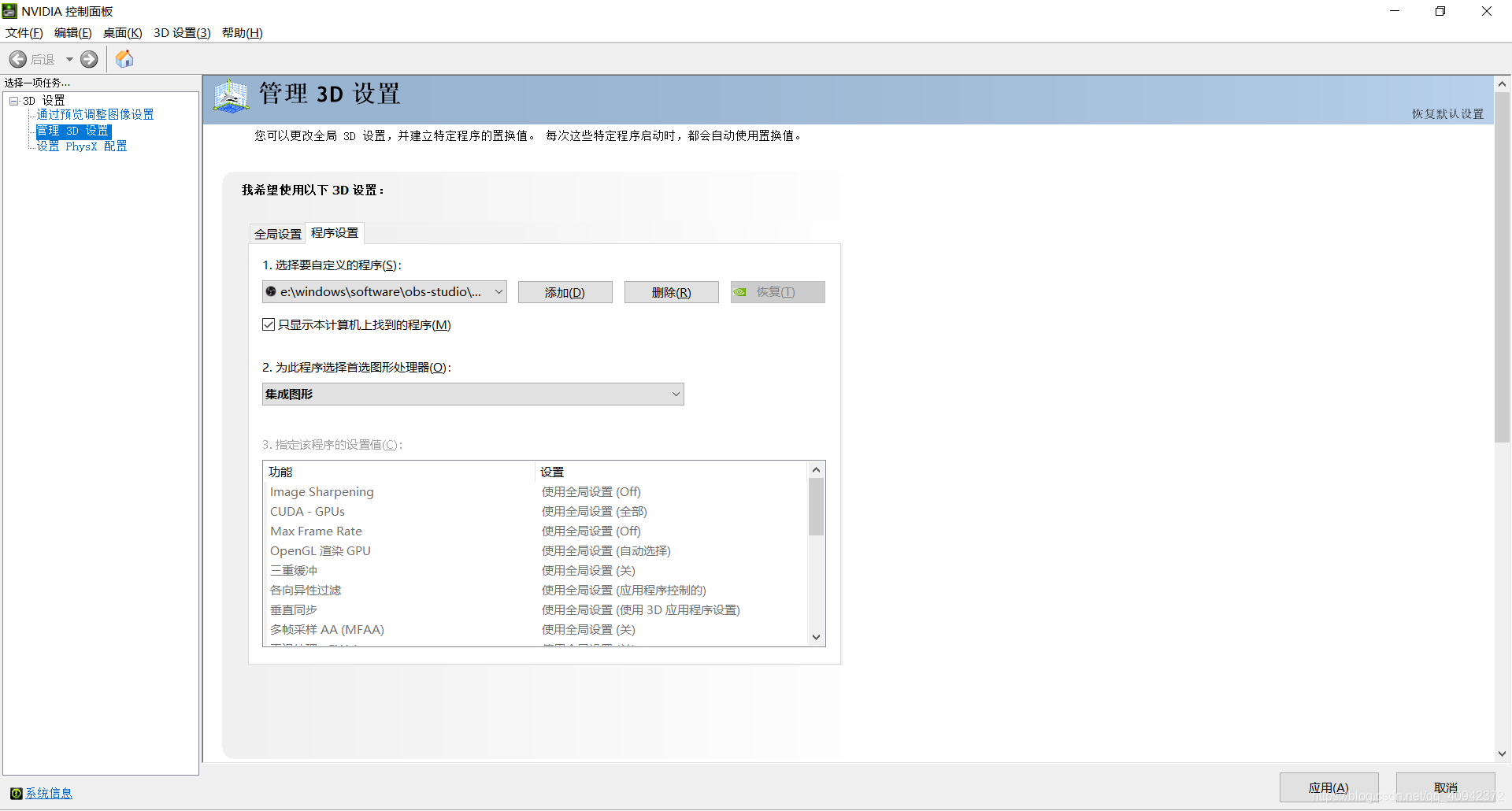Image resolution: width=1512 pixels, height=811 pixels.
Task: Open the 系统信息 link
Action: (49, 793)
